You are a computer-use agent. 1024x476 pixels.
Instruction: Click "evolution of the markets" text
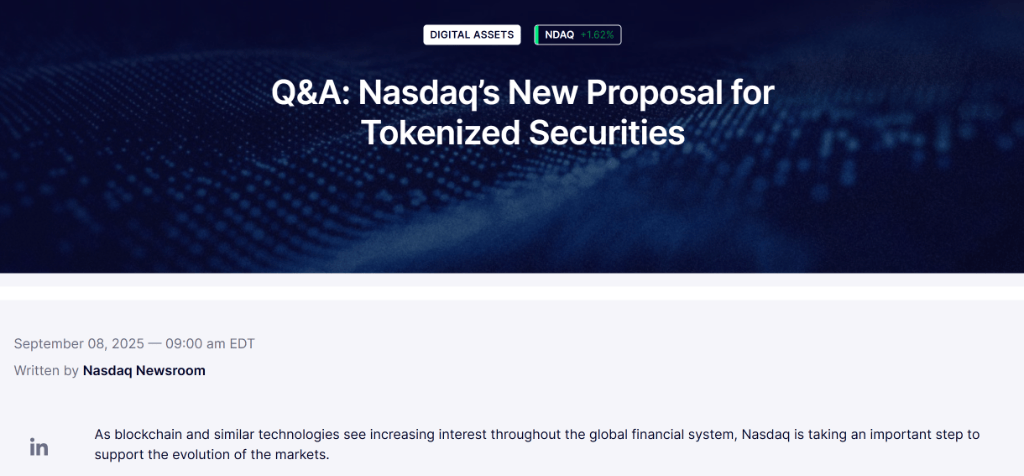[250, 455]
